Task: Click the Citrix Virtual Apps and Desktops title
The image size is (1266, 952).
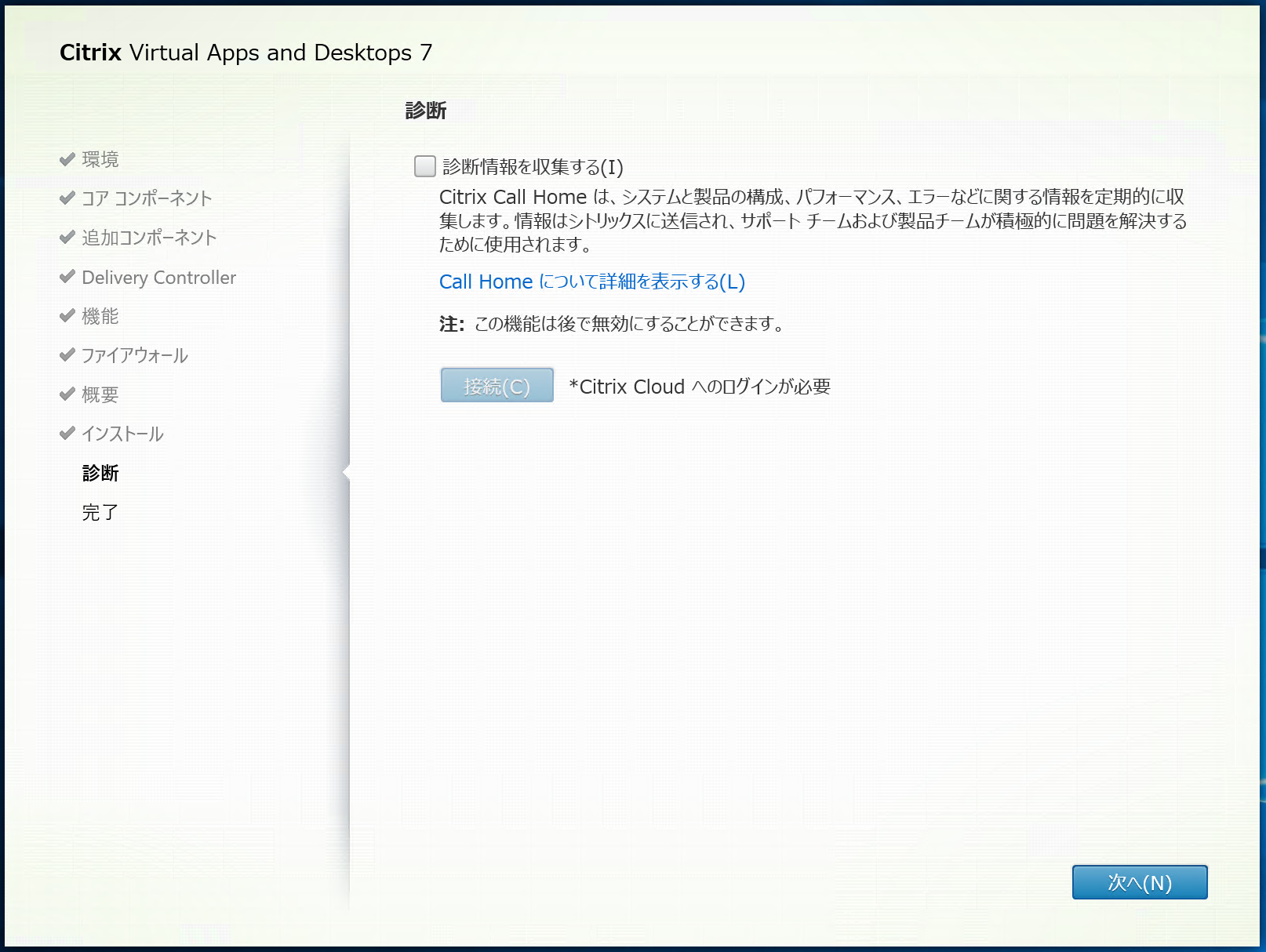Action: click(x=246, y=52)
